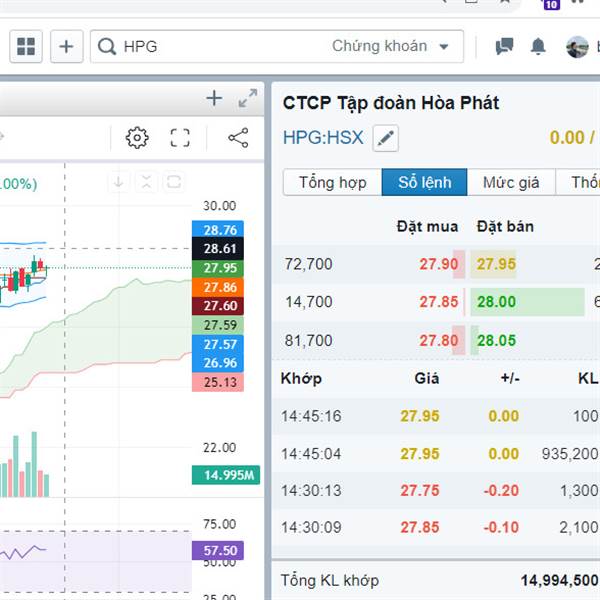Toggle chart fullscreen mode icon
This screenshot has height=600, width=600.
point(180,138)
